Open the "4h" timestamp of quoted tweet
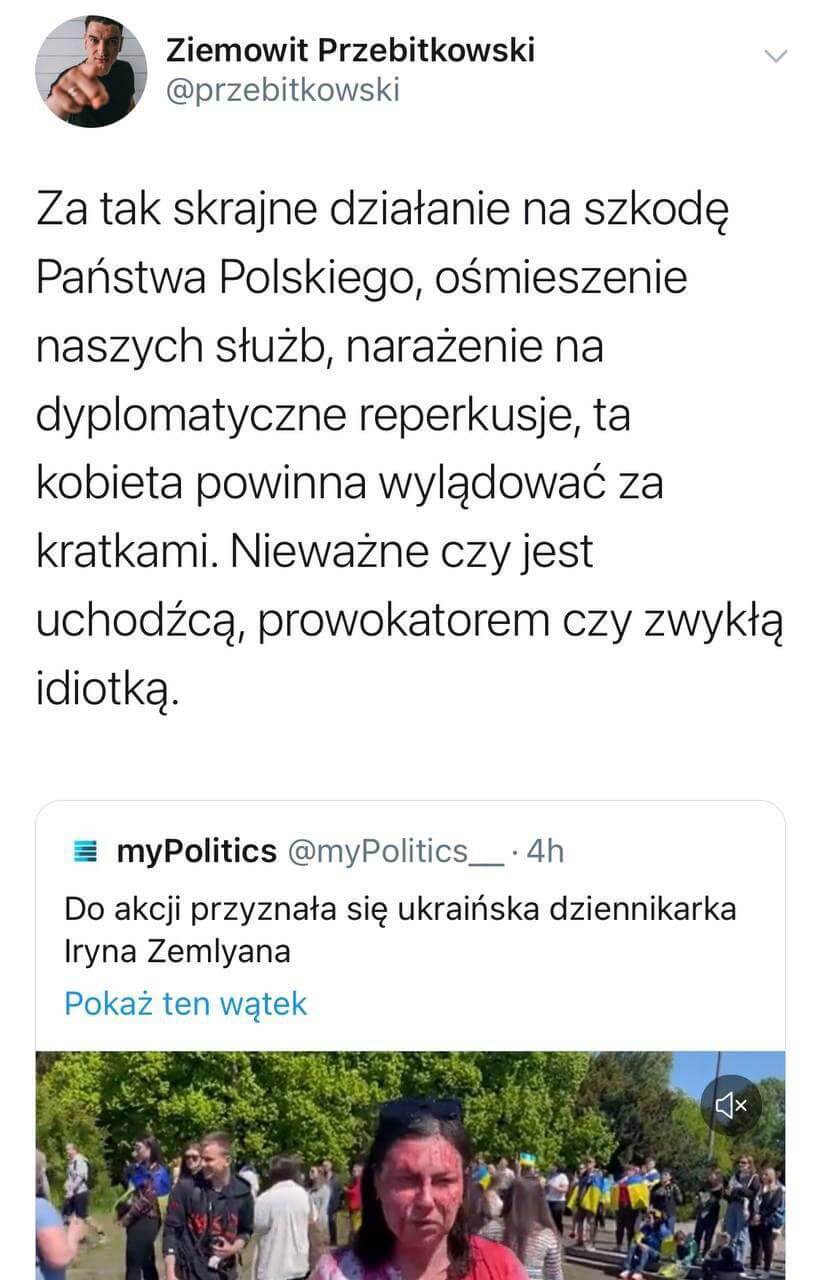Screen dimensions: 821x1280 coord(545,851)
